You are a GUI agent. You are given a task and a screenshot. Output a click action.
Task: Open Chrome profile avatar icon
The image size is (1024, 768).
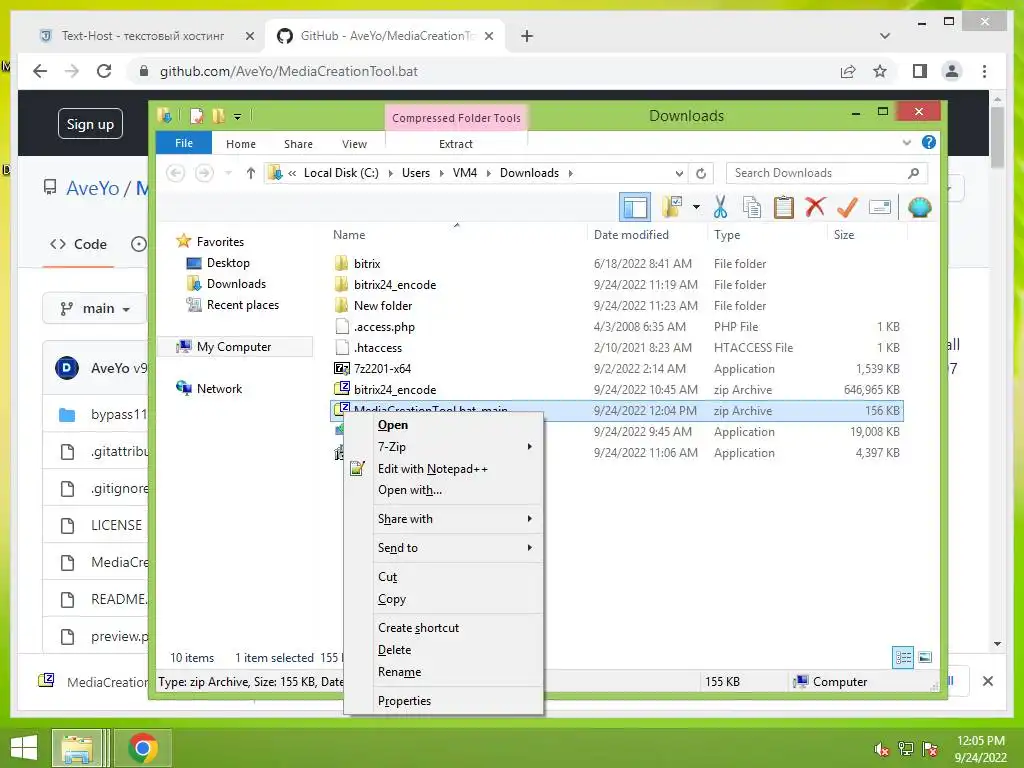952,71
